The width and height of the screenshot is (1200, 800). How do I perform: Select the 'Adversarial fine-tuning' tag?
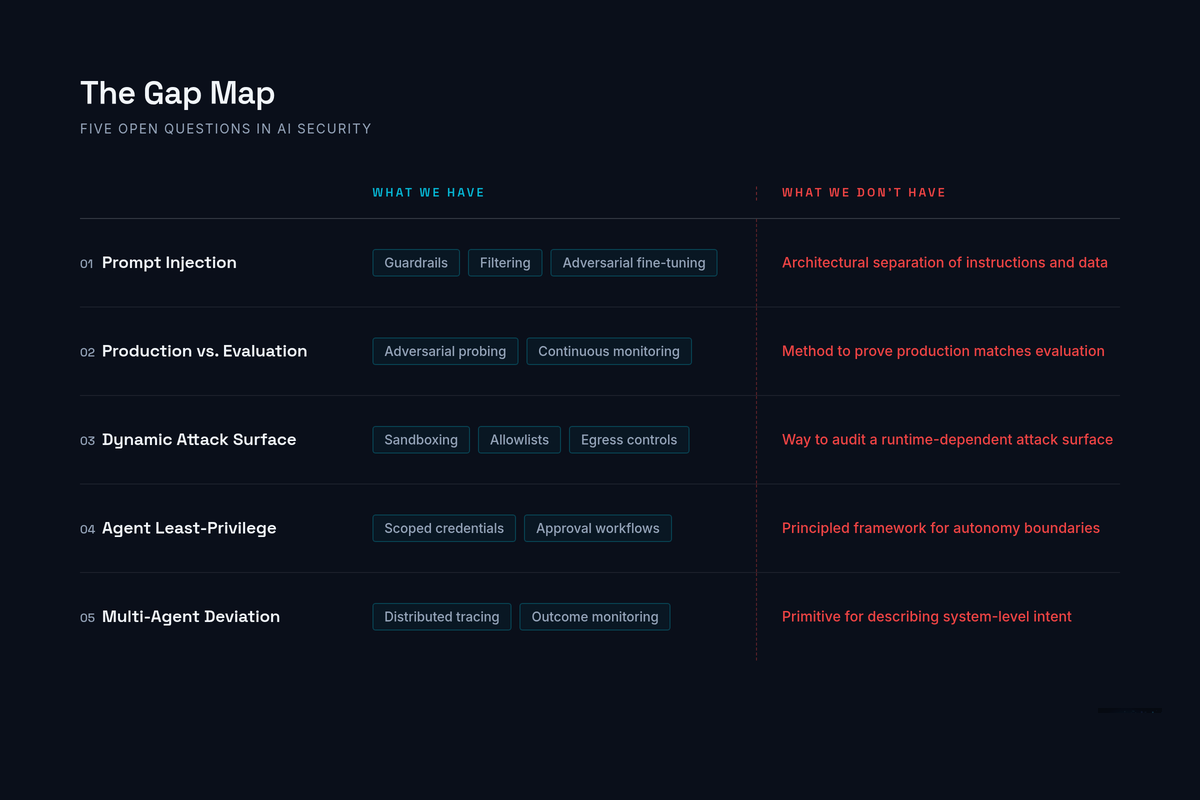pos(634,263)
